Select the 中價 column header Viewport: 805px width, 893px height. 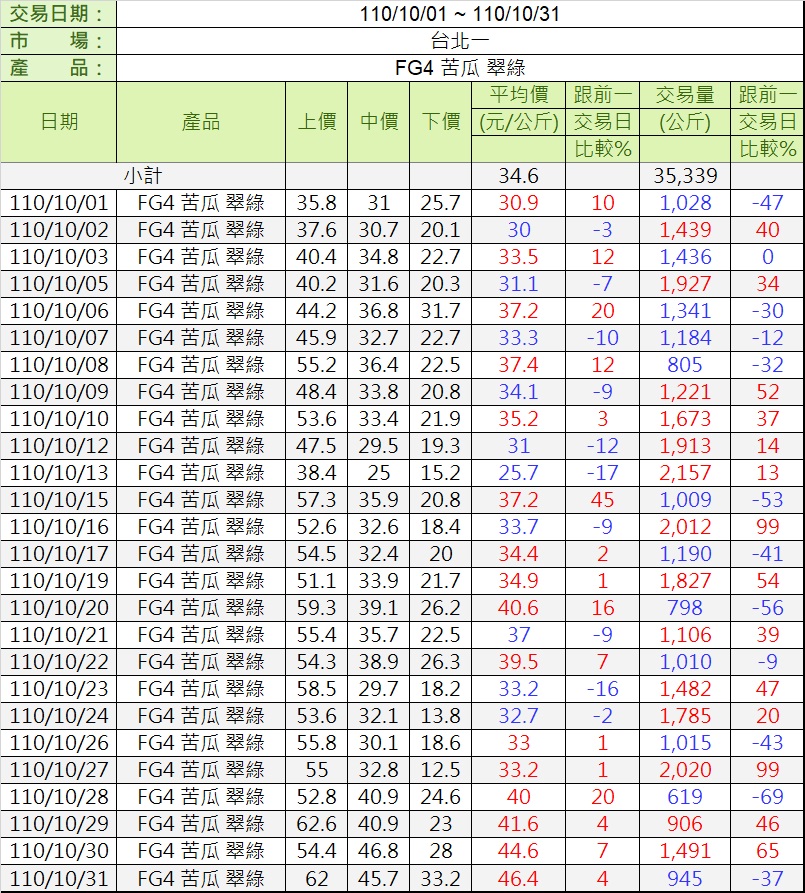click(x=379, y=122)
